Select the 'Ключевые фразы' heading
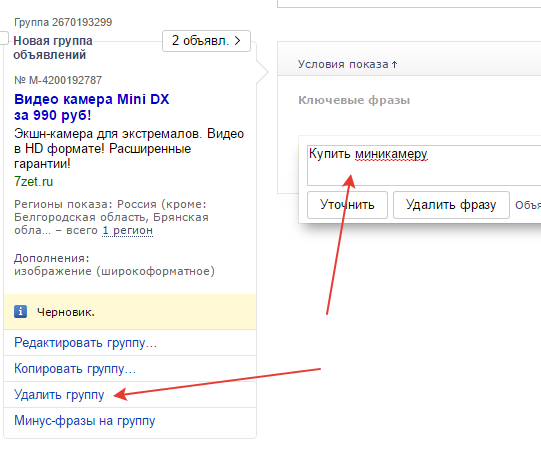Viewport: 541px width, 462px height. (354, 100)
